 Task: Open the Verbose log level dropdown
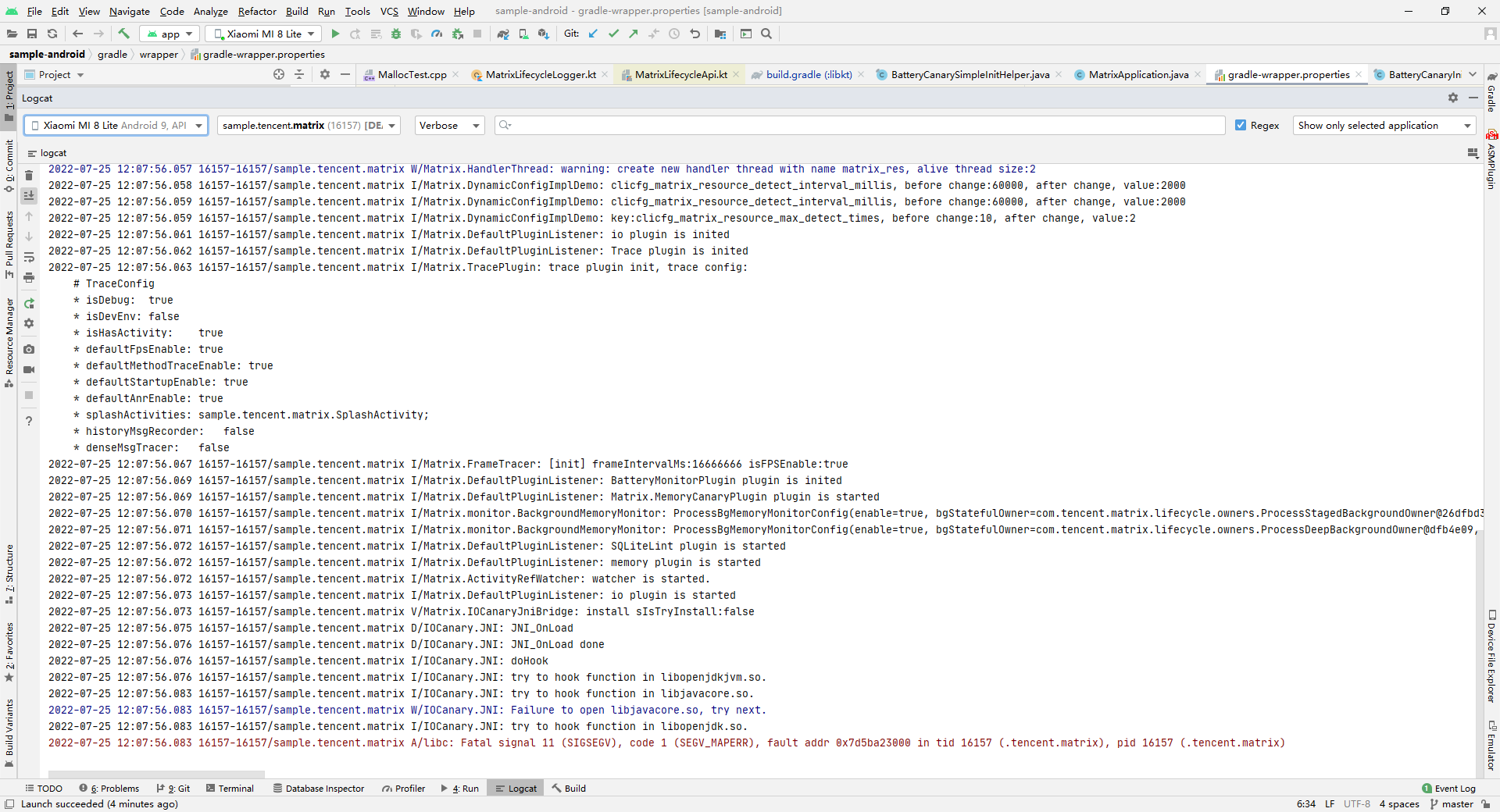[449, 125]
